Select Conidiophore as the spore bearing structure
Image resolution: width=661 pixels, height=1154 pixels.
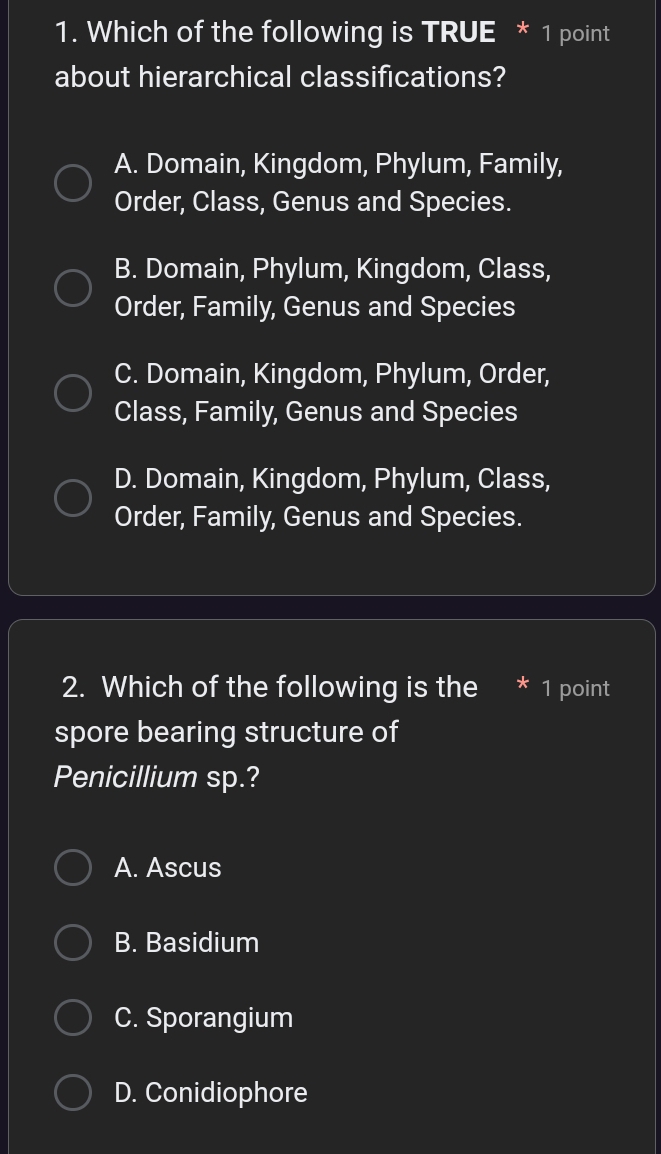73,1092
